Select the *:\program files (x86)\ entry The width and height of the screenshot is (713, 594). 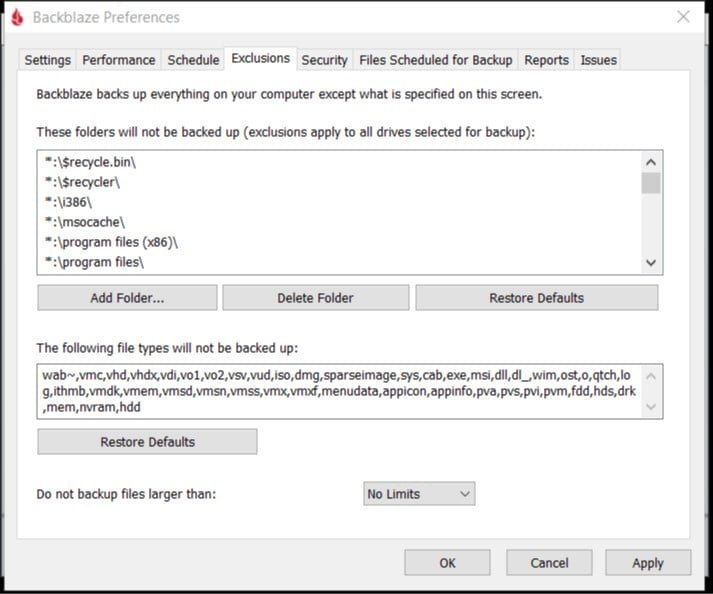click(111, 242)
